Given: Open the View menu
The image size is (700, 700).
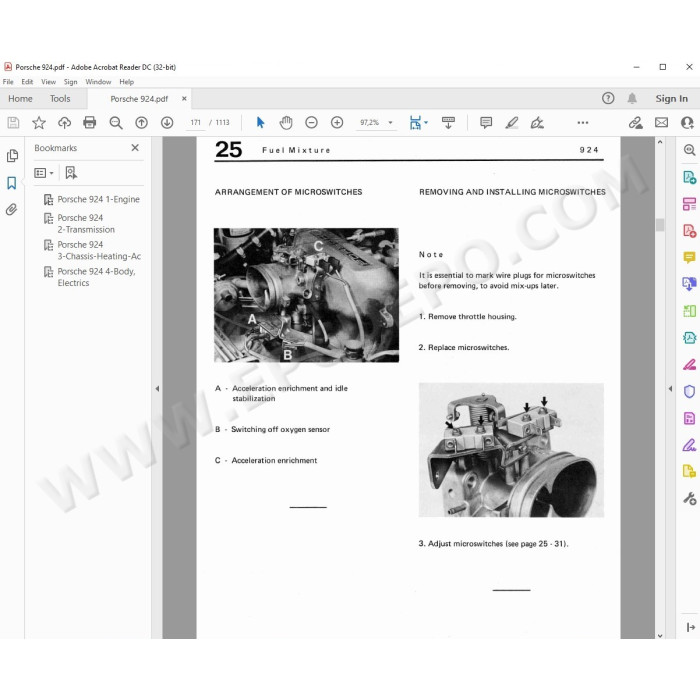Looking at the screenshot, I should click(48, 82).
